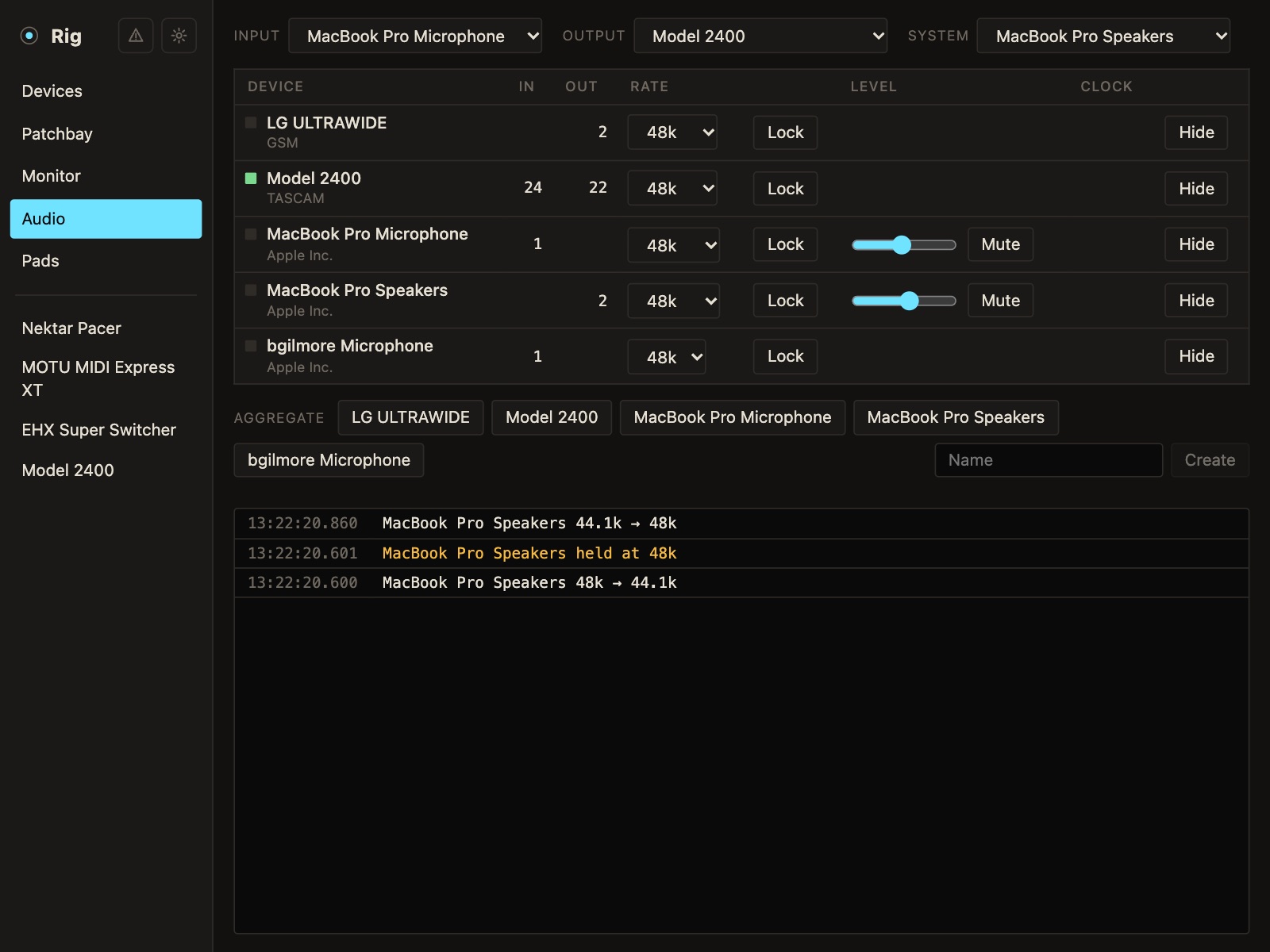Select MOTU MIDI Express XT device
This screenshot has height=952, width=1270.
(x=106, y=378)
